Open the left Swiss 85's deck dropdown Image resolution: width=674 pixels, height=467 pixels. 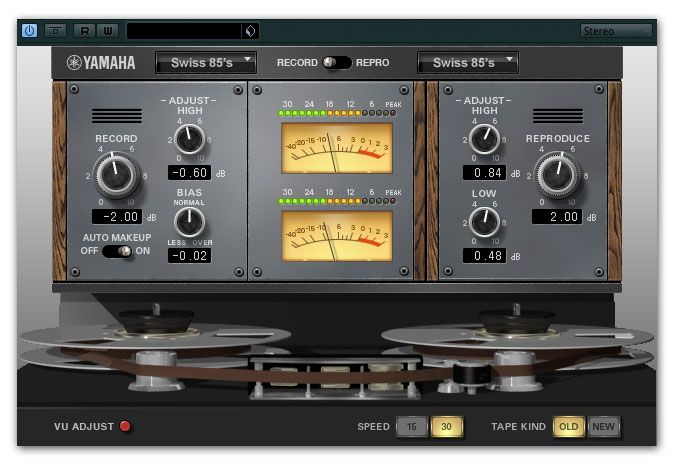coord(206,63)
